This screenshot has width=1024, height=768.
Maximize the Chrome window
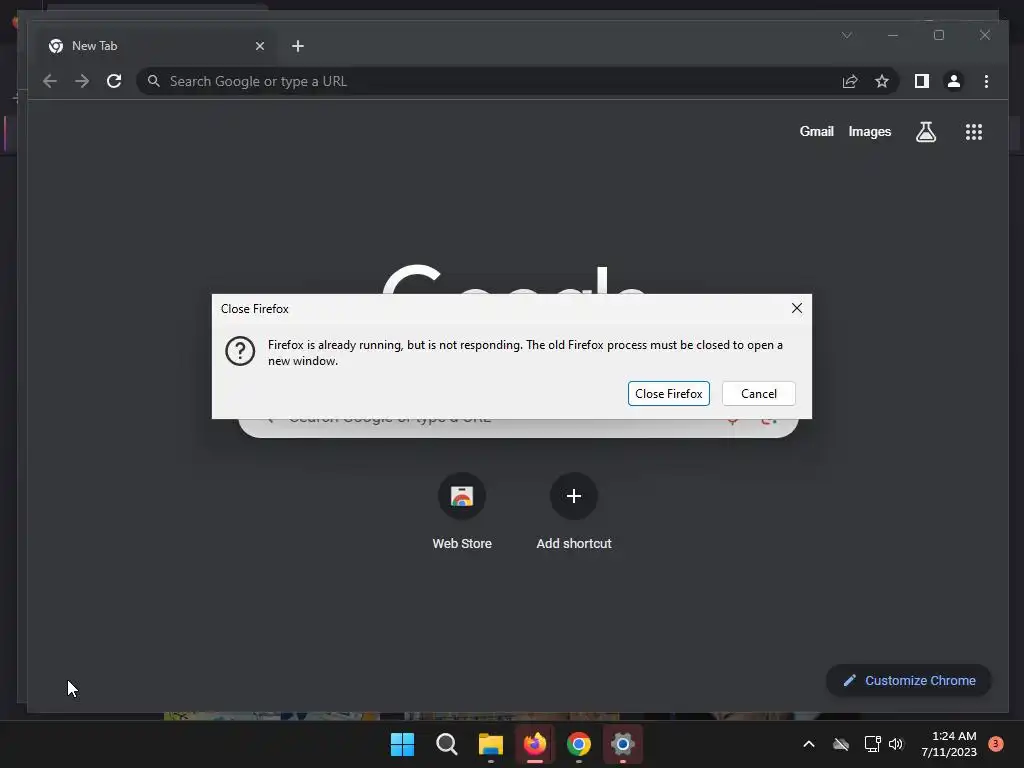pyautogui.click(x=939, y=35)
